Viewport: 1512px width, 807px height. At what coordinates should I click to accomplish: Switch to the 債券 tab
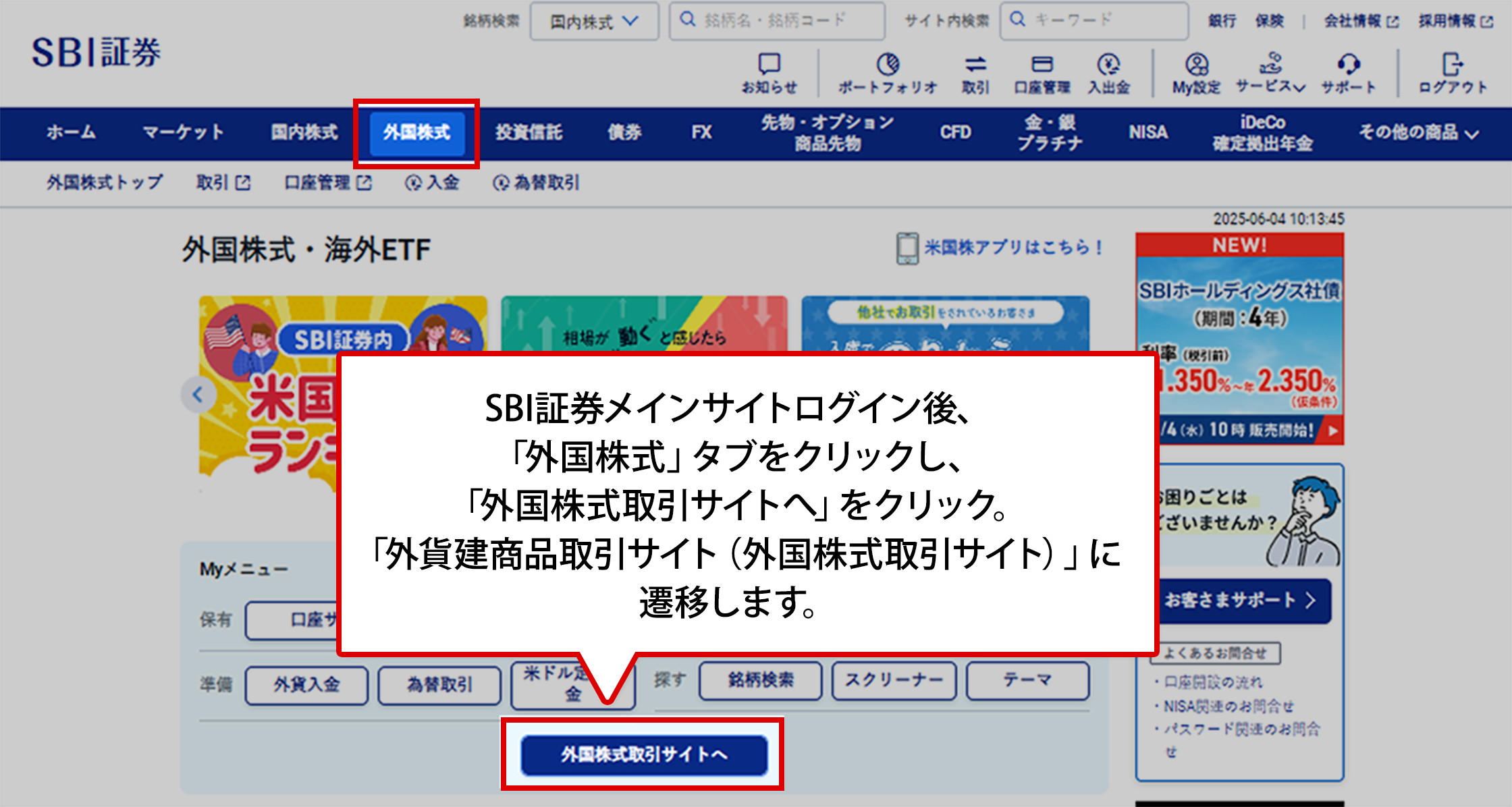coord(624,132)
